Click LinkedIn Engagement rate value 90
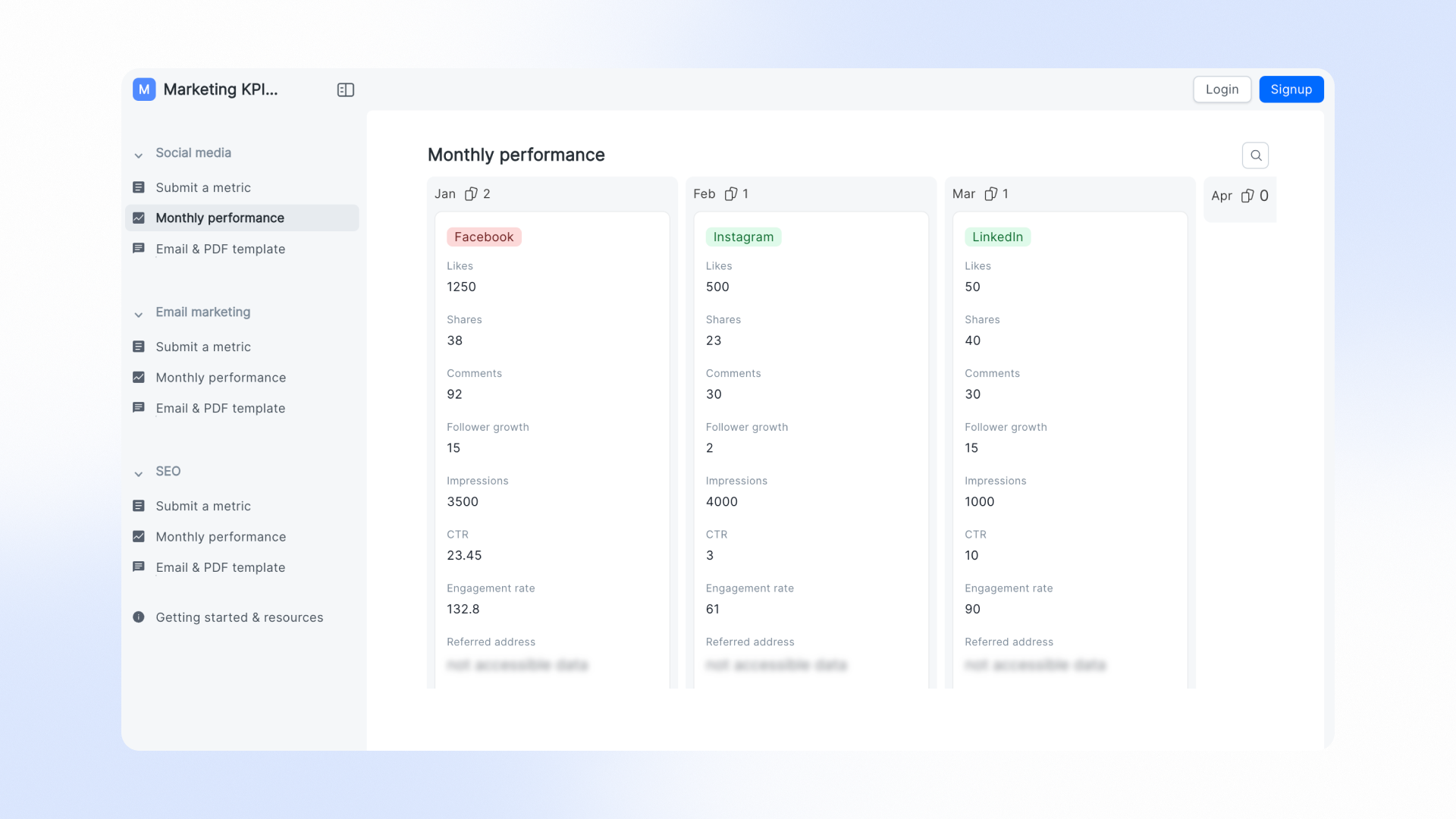 click(973, 610)
